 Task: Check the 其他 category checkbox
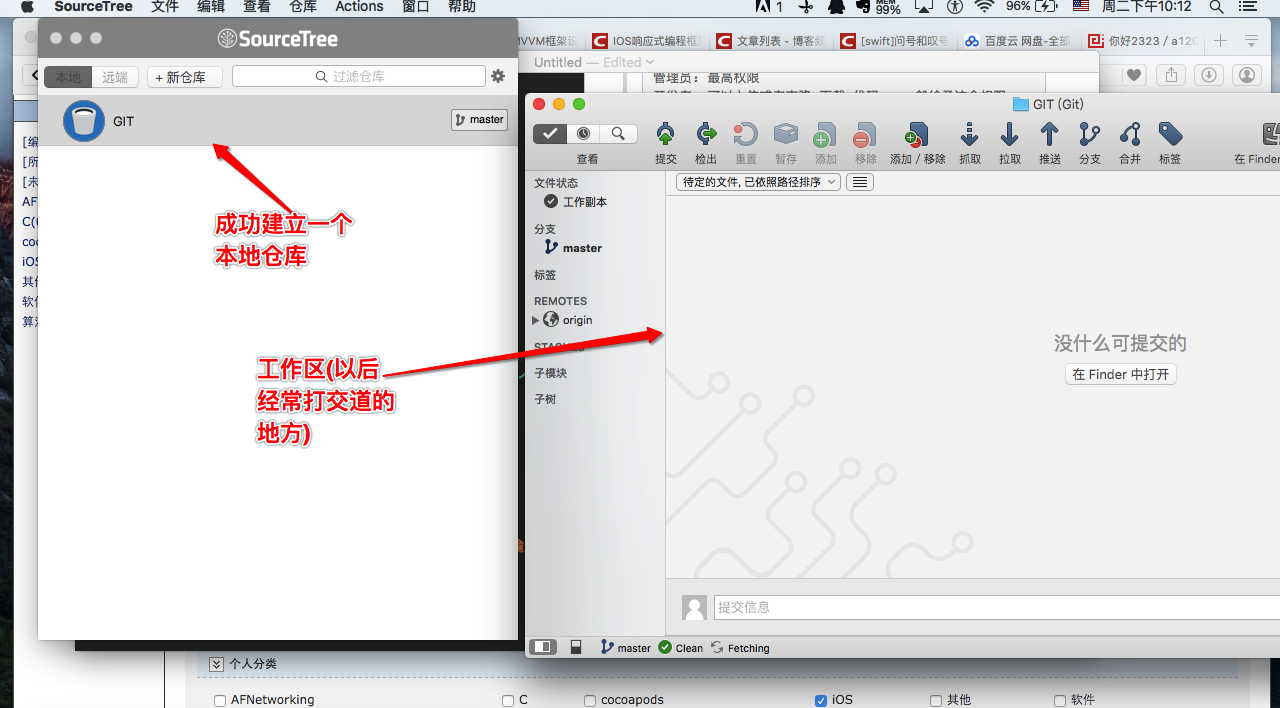point(936,701)
